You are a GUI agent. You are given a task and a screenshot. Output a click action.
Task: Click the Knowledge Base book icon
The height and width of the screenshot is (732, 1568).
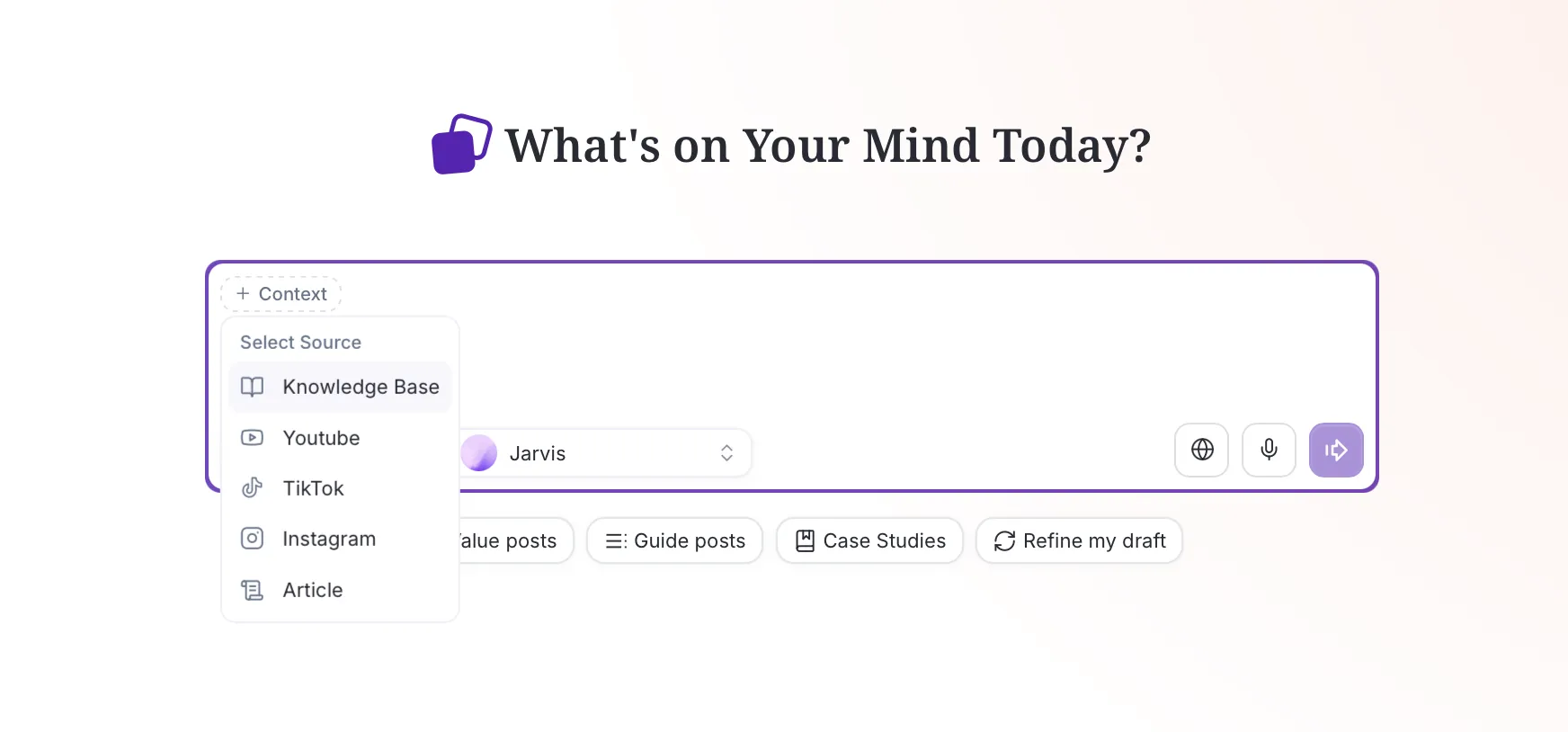click(252, 387)
